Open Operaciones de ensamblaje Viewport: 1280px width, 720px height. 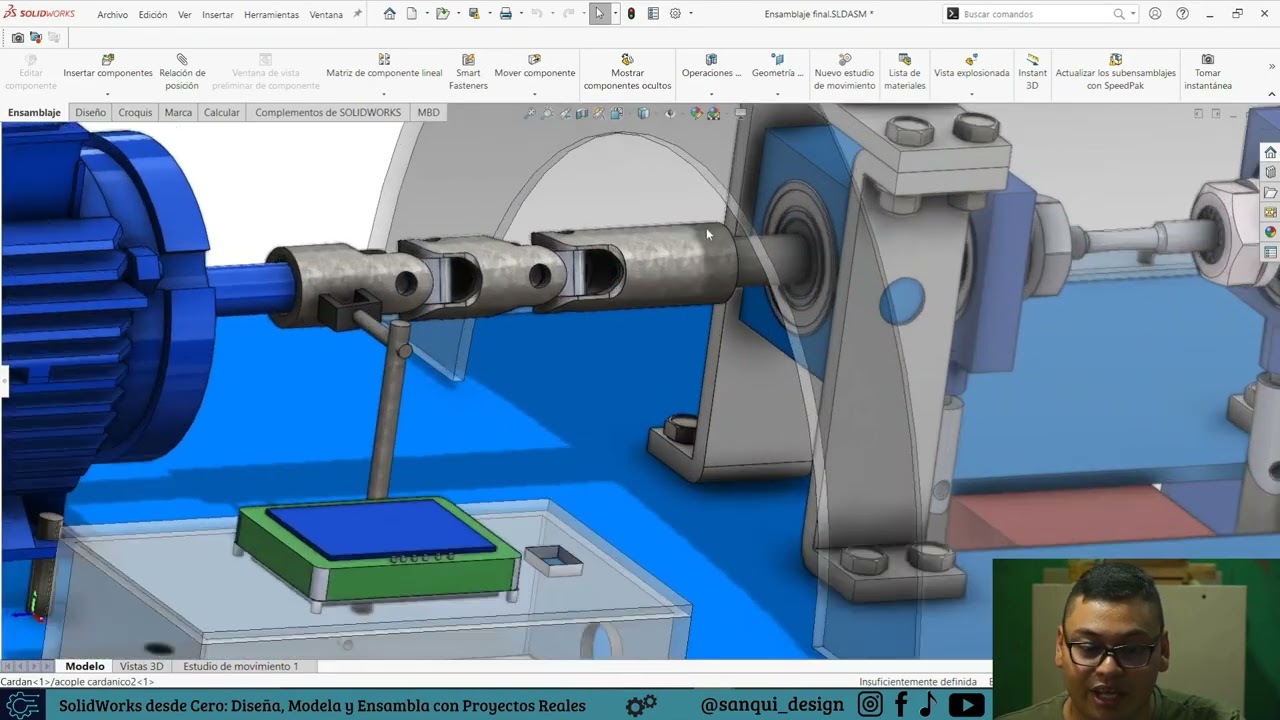click(711, 67)
